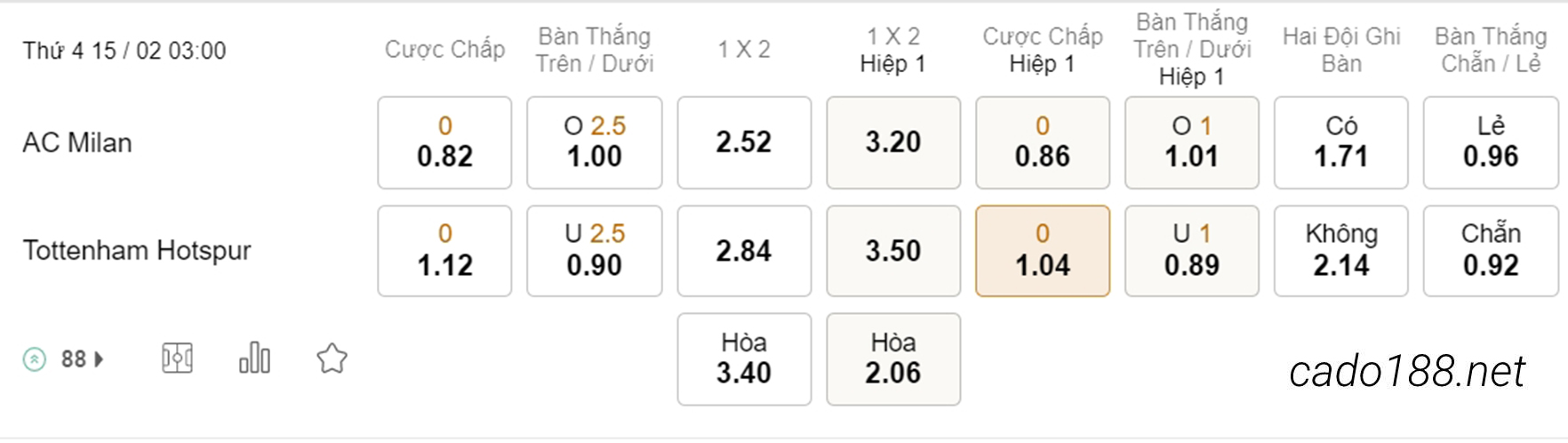Viewport: 1568px width, 443px height.
Task: Pick Under 2.5 goals at 0.90
Action: (x=595, y=251)
